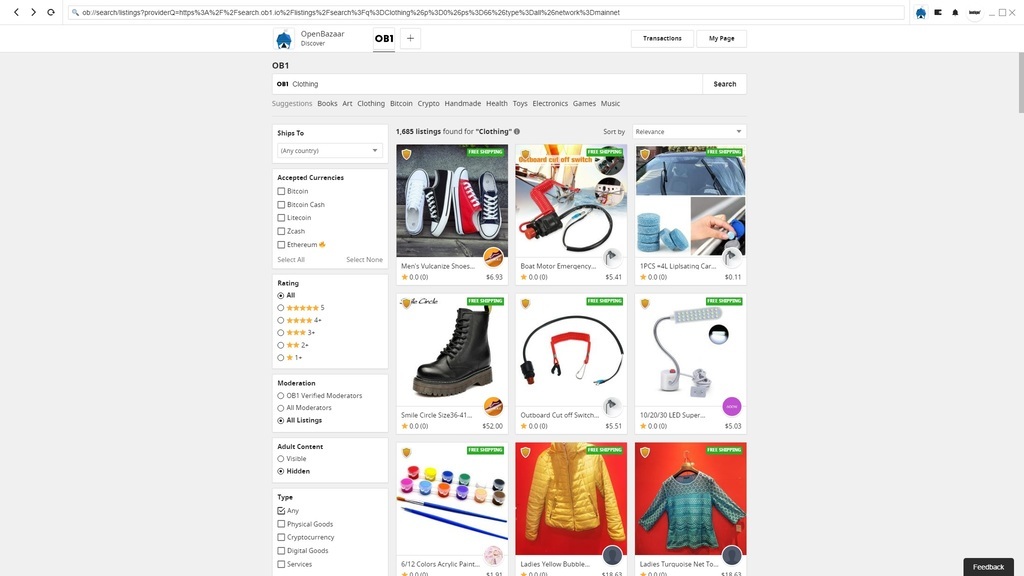1024x576 pixels.
Task: Check the Litecoin currency filter
Action: 281,218
